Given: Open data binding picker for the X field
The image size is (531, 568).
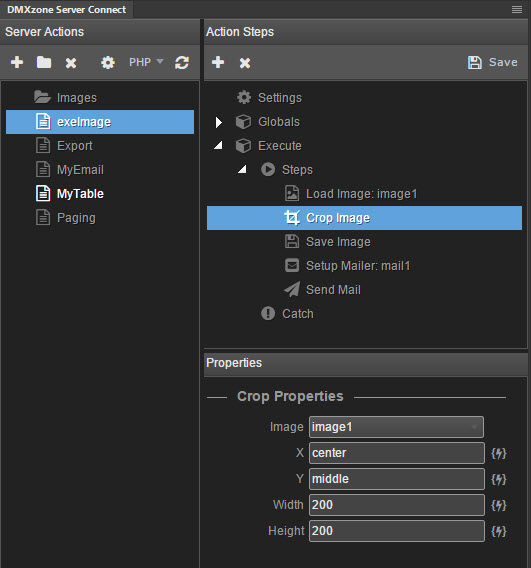Looking at the screenshot, I should 498,453.
